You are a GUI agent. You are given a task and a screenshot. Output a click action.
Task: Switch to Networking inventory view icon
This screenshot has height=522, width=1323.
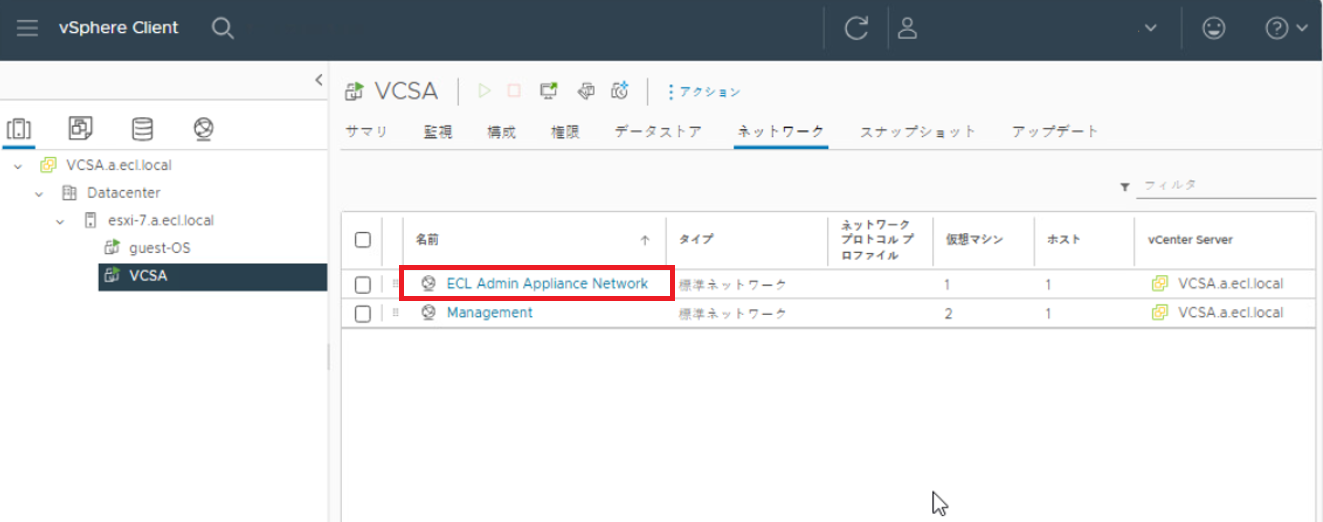(204, 128)
